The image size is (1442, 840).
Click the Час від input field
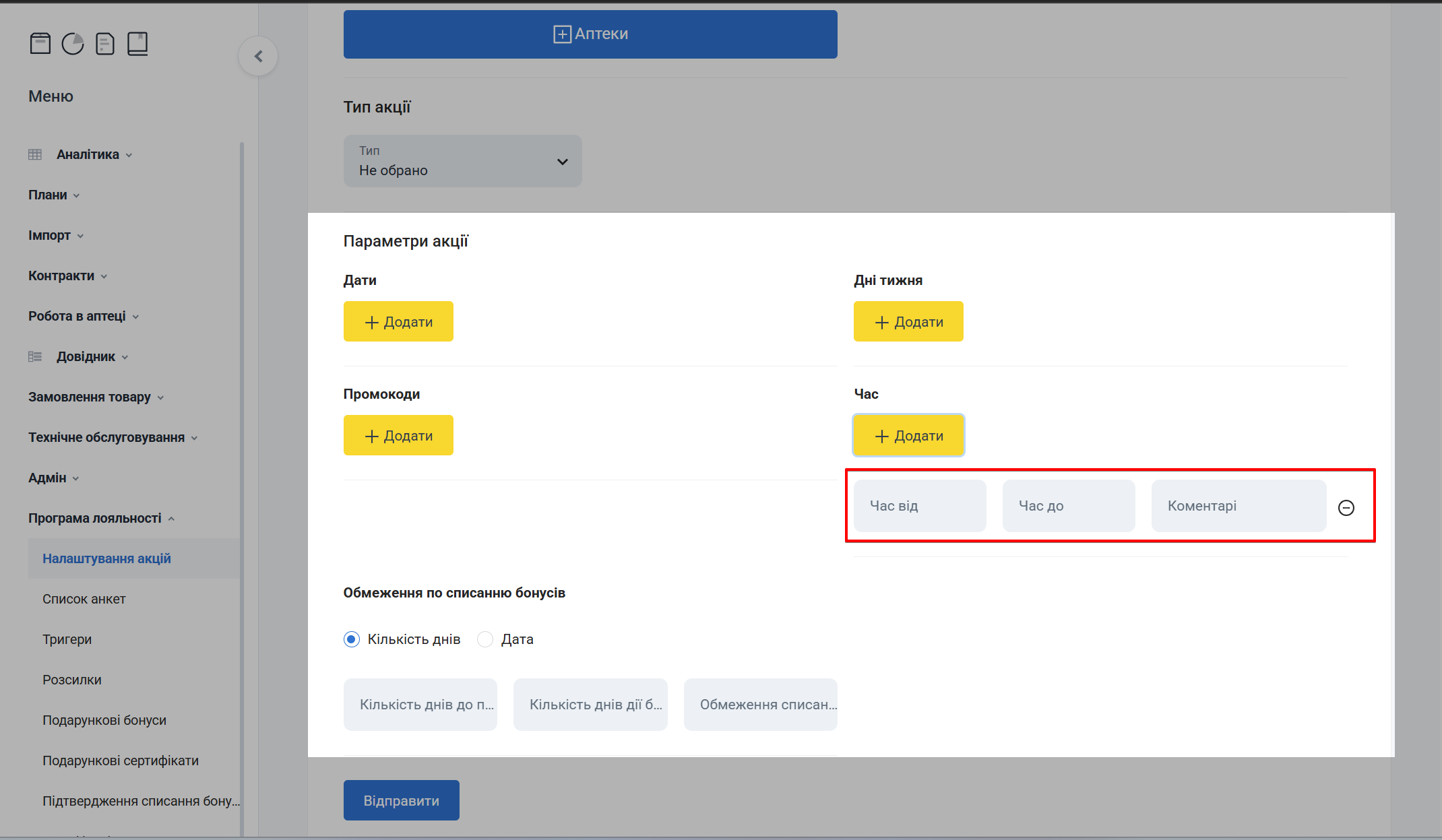919,505
